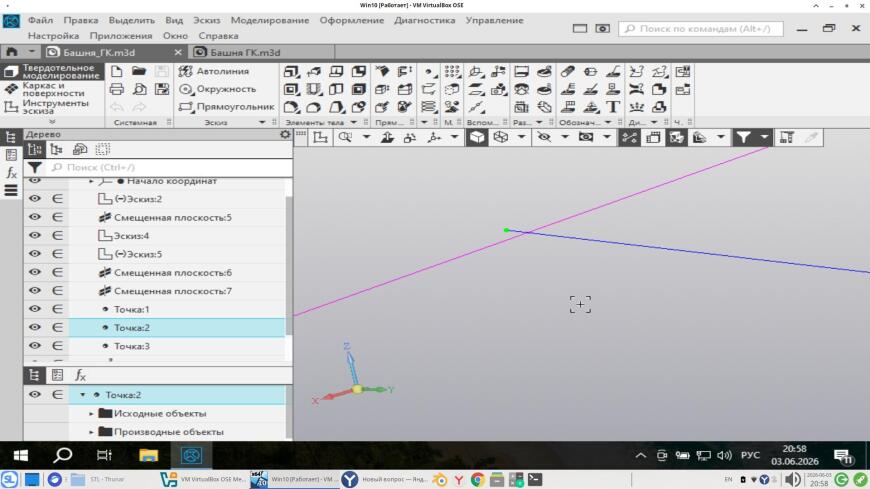Click the fx icon in the lower tree panel
Screen dimensions: 870x489
pos(80,375)
